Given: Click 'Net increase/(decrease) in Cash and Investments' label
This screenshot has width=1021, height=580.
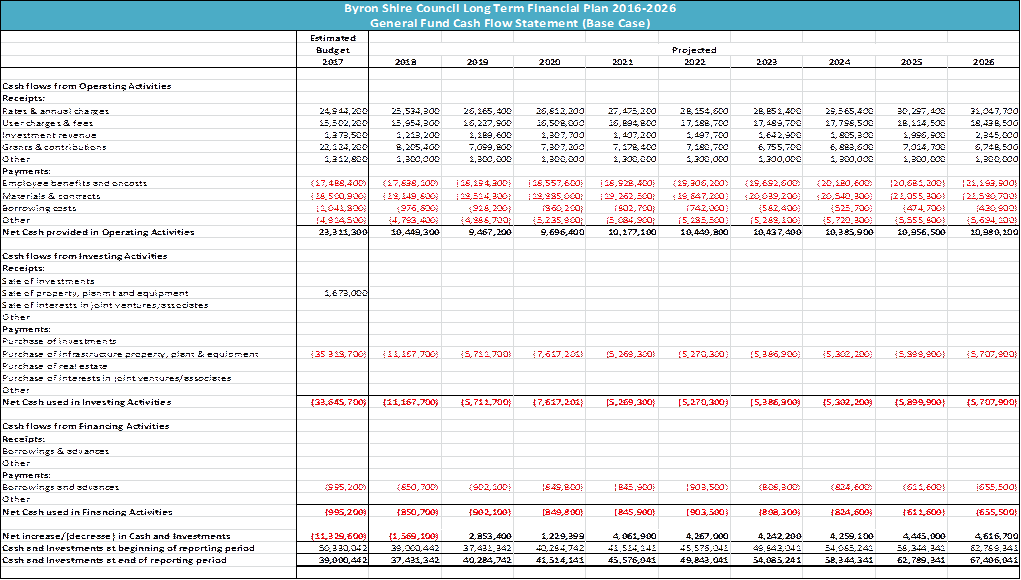Looking at the screenshot, I should pyautogui.click(x=117, y=536).
